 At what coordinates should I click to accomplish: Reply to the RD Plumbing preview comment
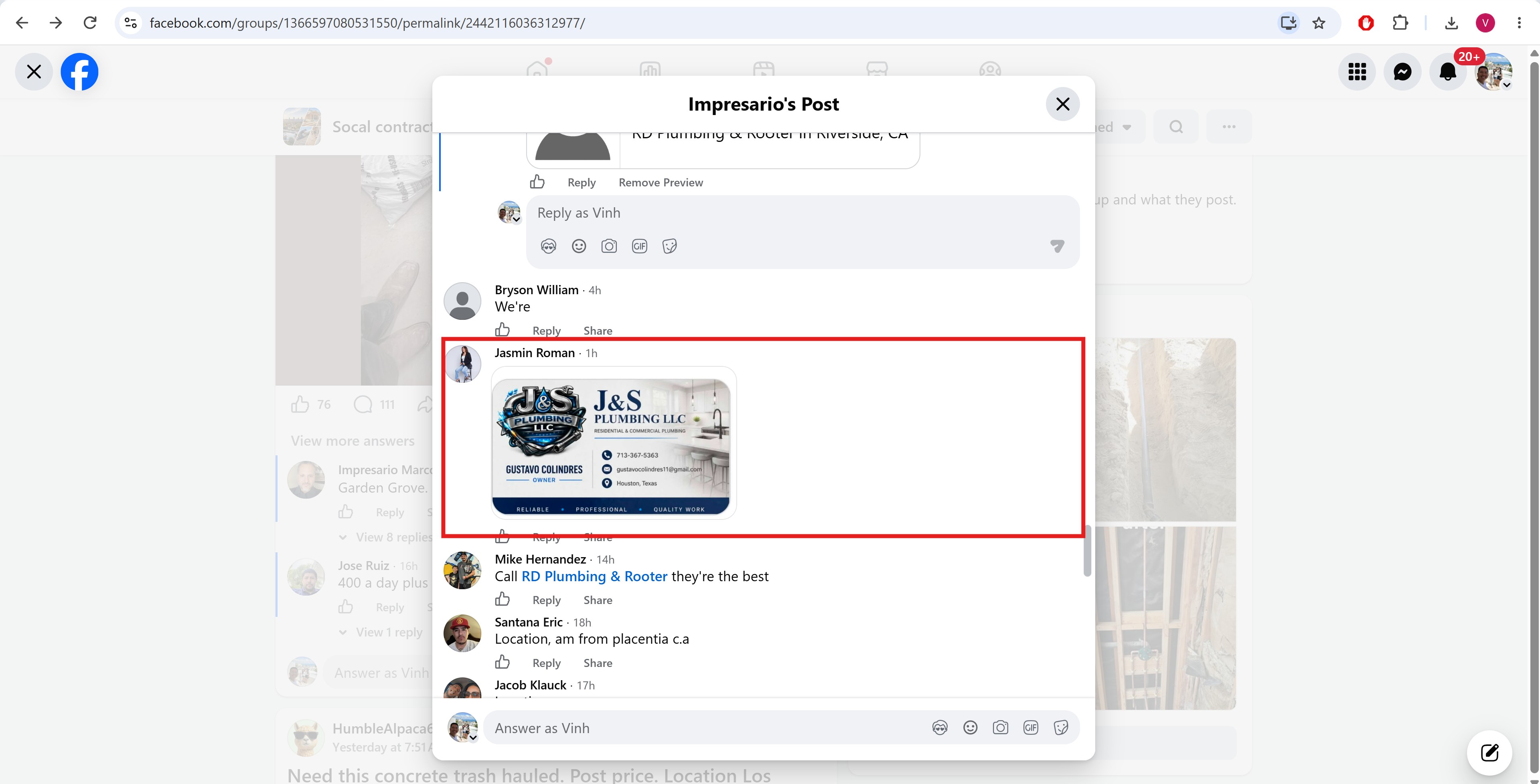click(581, 182)
